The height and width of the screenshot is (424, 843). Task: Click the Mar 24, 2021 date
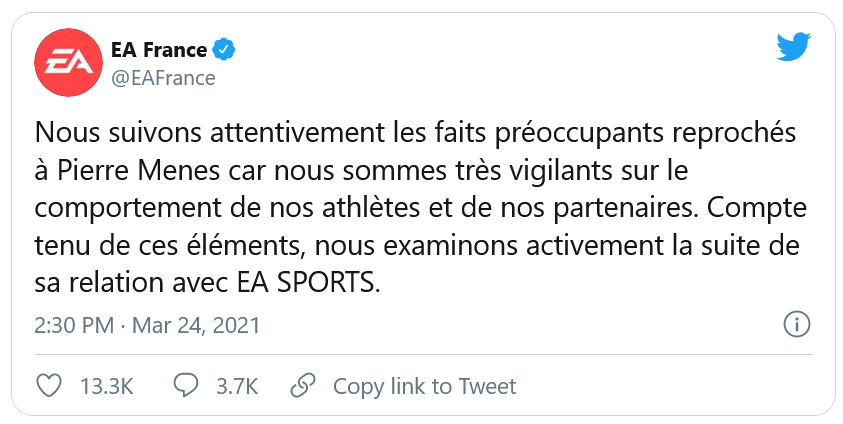[198, 326]
